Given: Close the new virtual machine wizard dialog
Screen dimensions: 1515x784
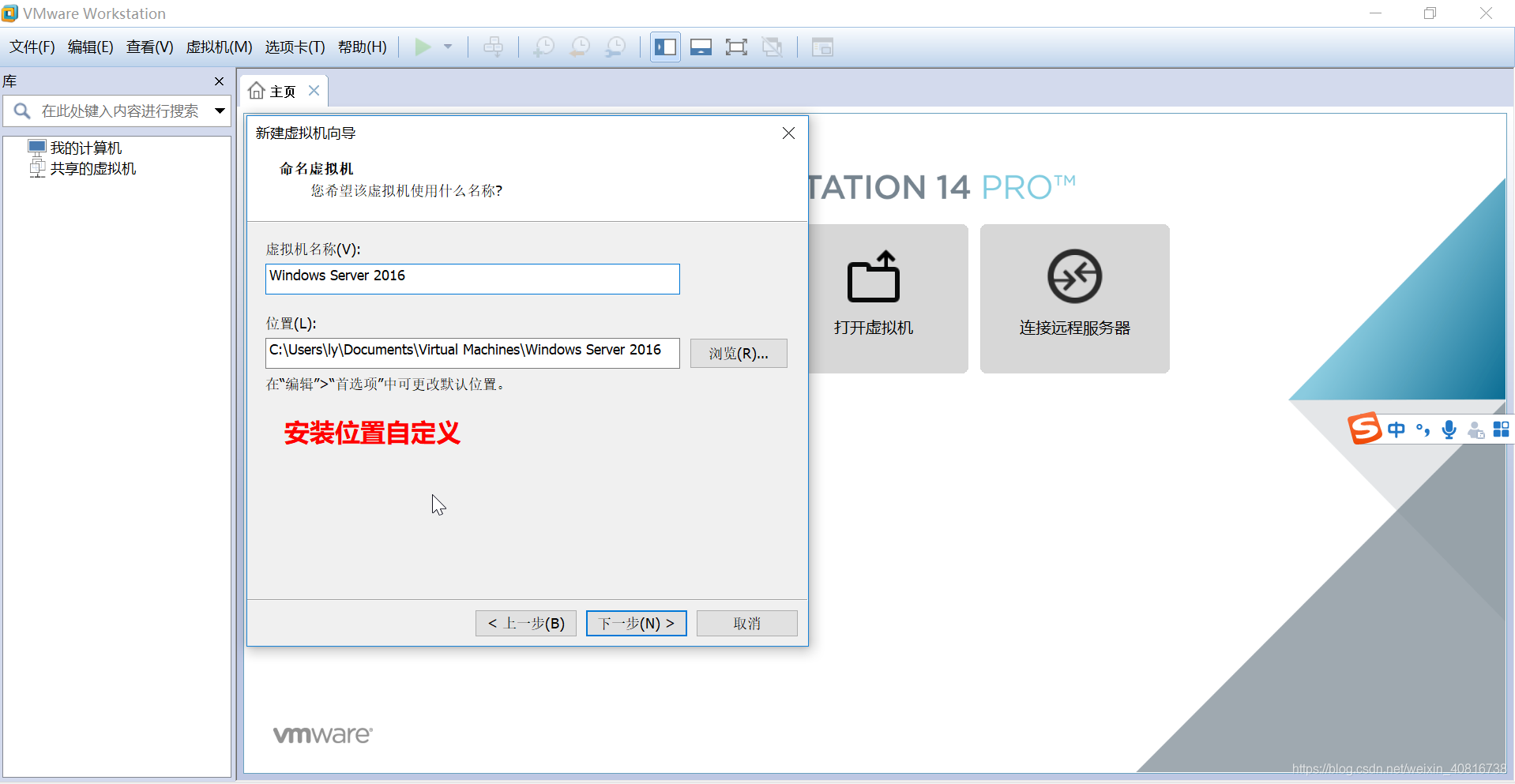Looking at the screenshot, I should [788, 133].
